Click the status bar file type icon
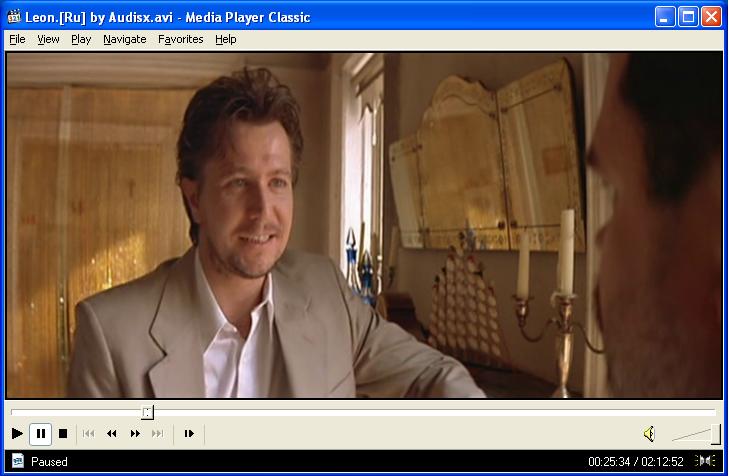The height and width of the screenshot is (476, 729). tap(18, 461)
